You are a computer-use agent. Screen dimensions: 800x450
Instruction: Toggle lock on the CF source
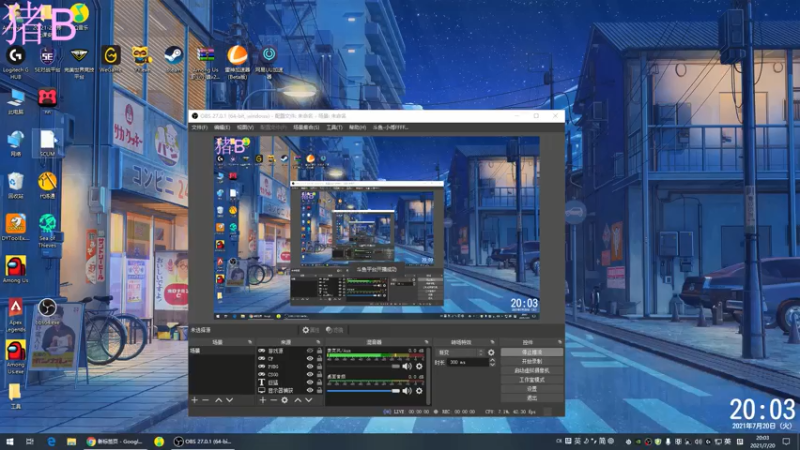point(319,359)
